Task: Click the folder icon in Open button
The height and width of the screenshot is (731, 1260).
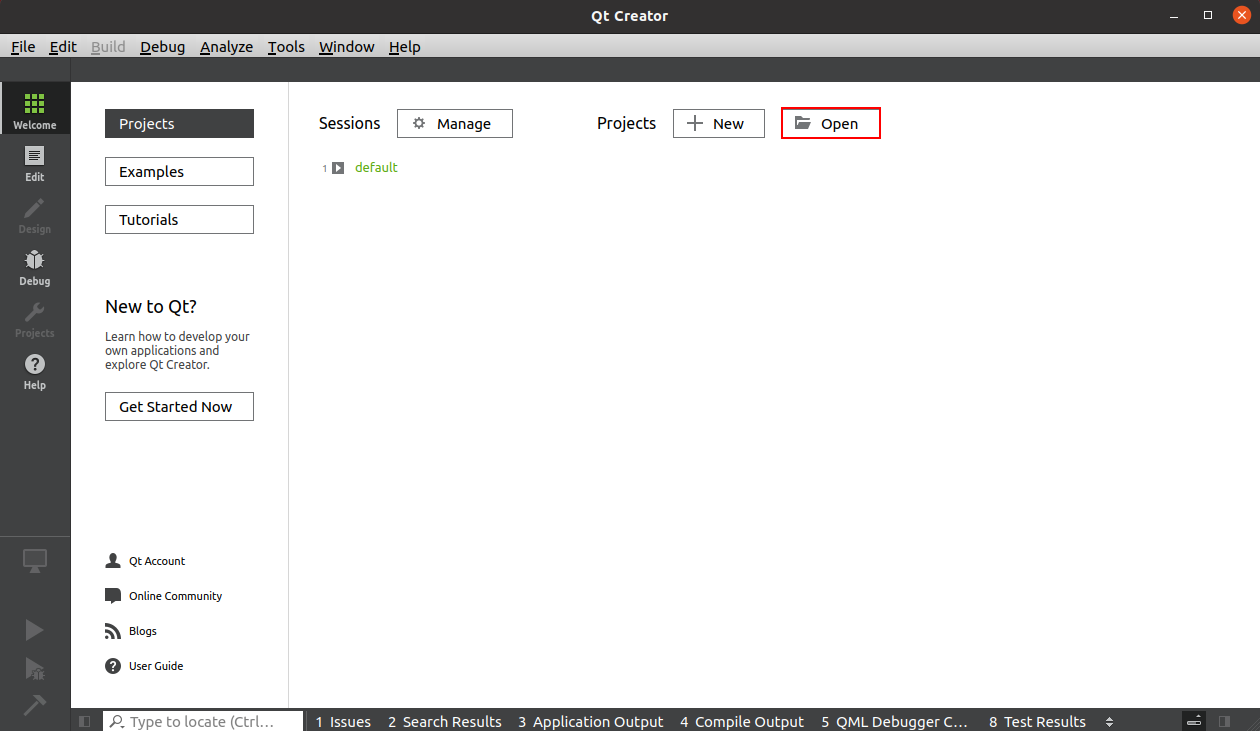Action: tap(802, 123)
